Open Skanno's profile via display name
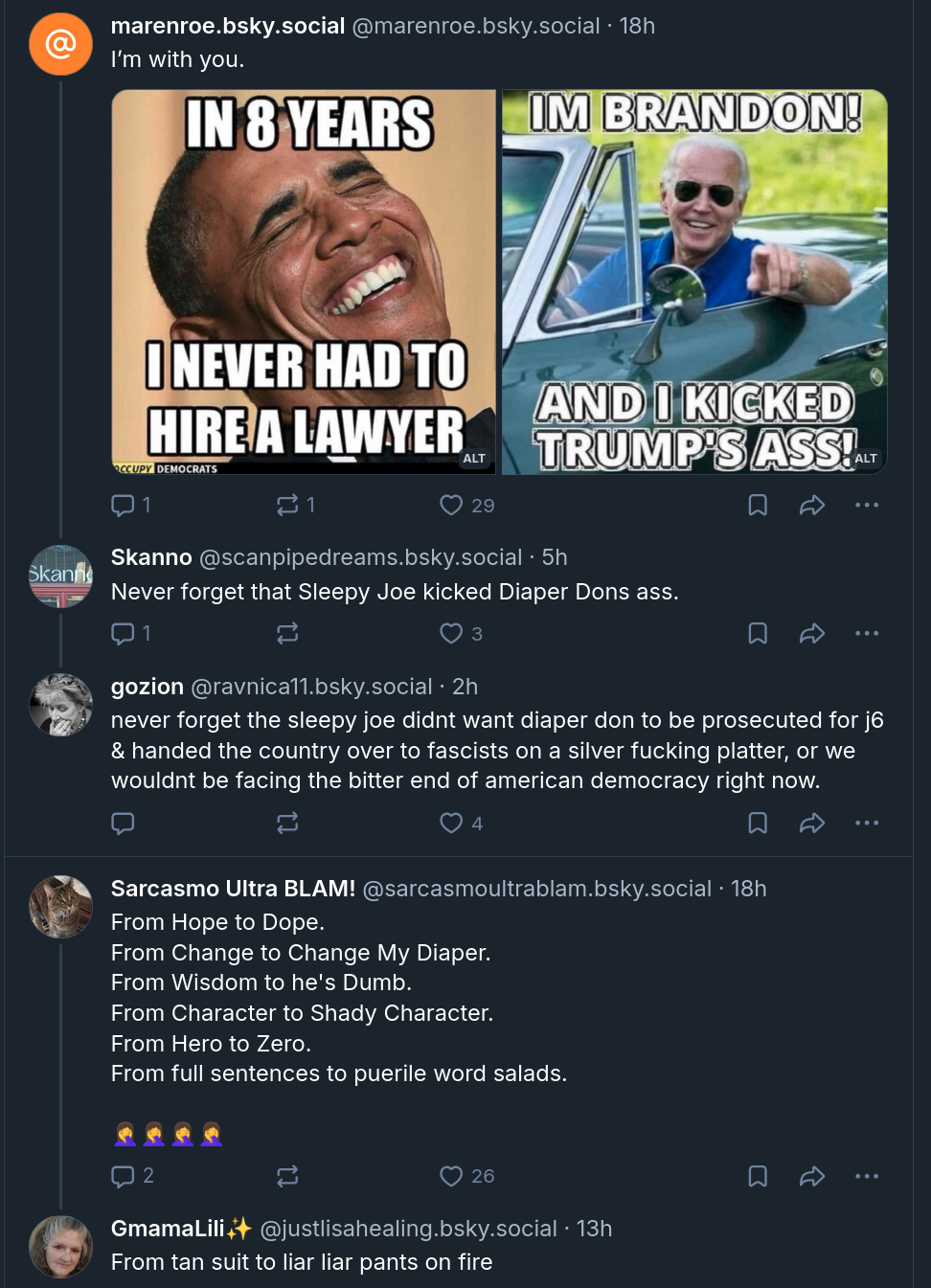The image size is (931, 1288). [151, 557]
